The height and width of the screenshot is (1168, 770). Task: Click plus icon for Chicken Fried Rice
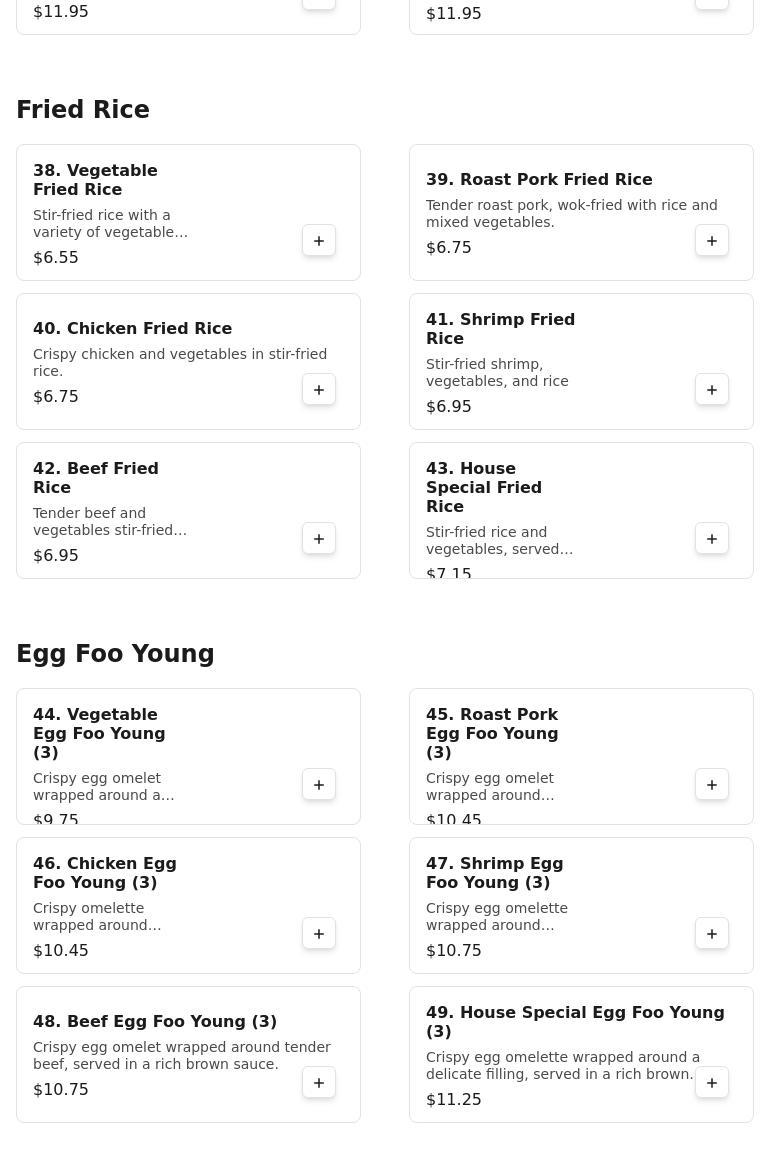pos(319,390)
